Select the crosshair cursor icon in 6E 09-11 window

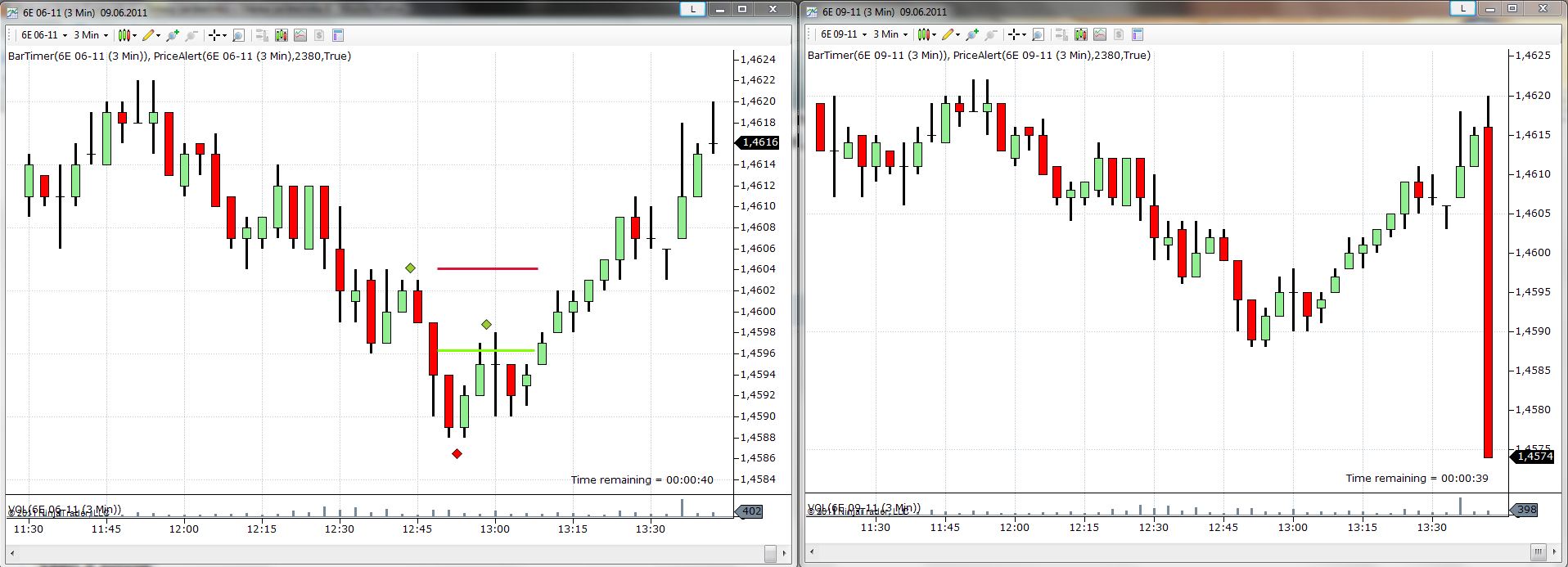pyautogui.click(x=1013, y=34)
